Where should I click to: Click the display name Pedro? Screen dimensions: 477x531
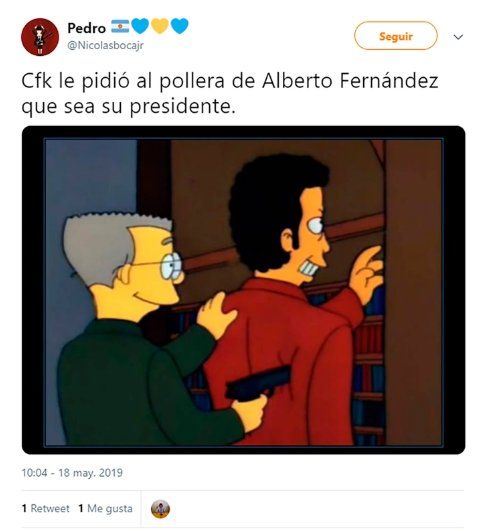click(86, 28)
